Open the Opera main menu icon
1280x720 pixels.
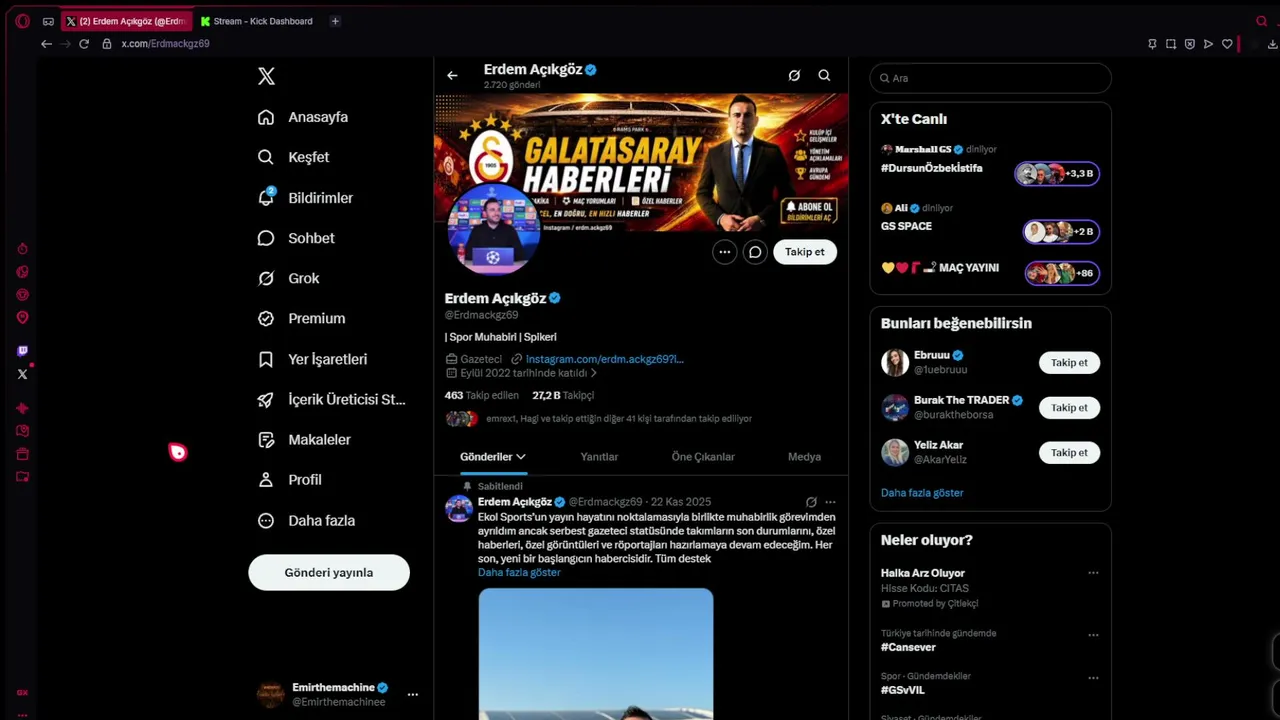tap(22, 21)
